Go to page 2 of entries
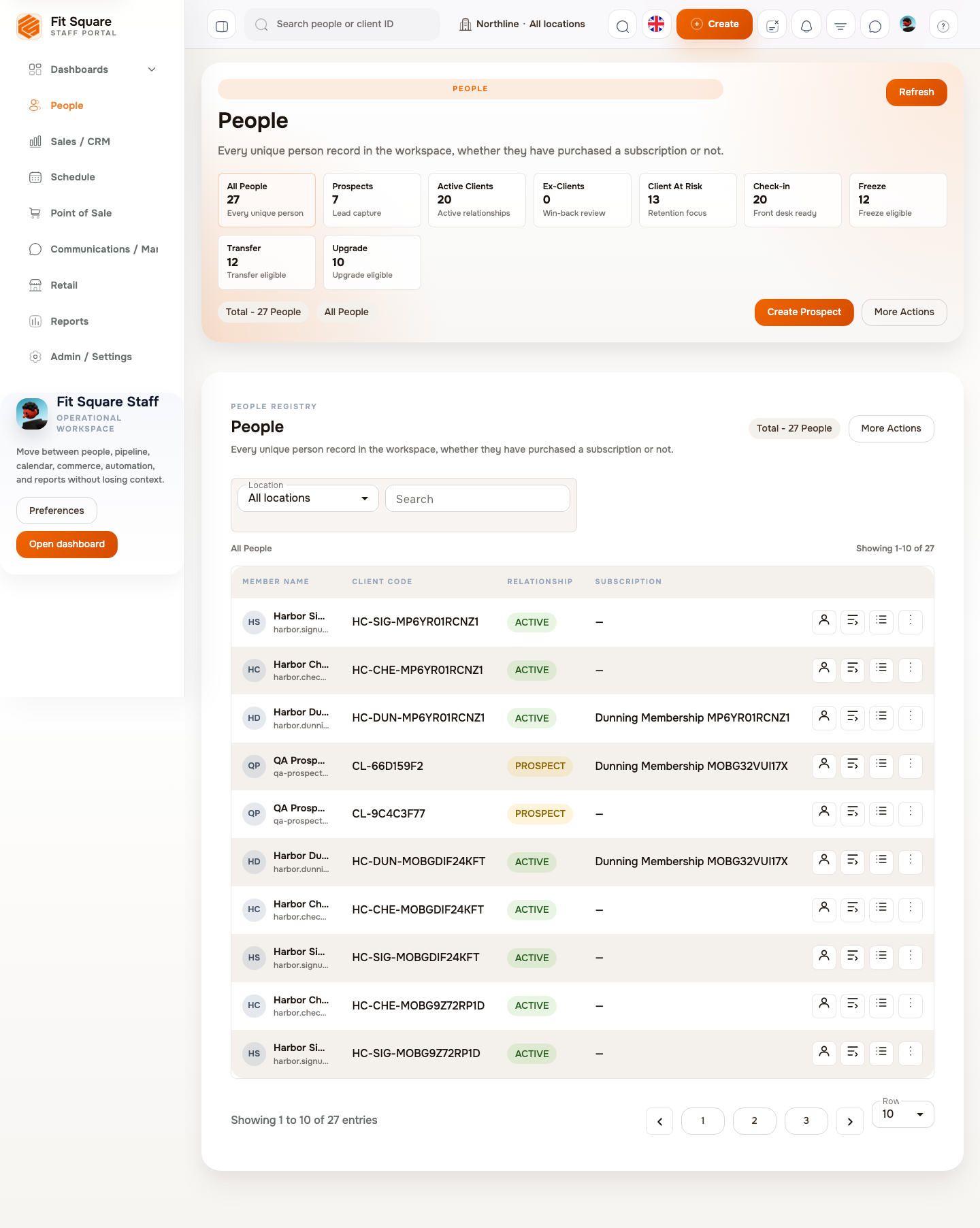The height and width of the screenshot is (1228, 980). tap(754, 1121)
